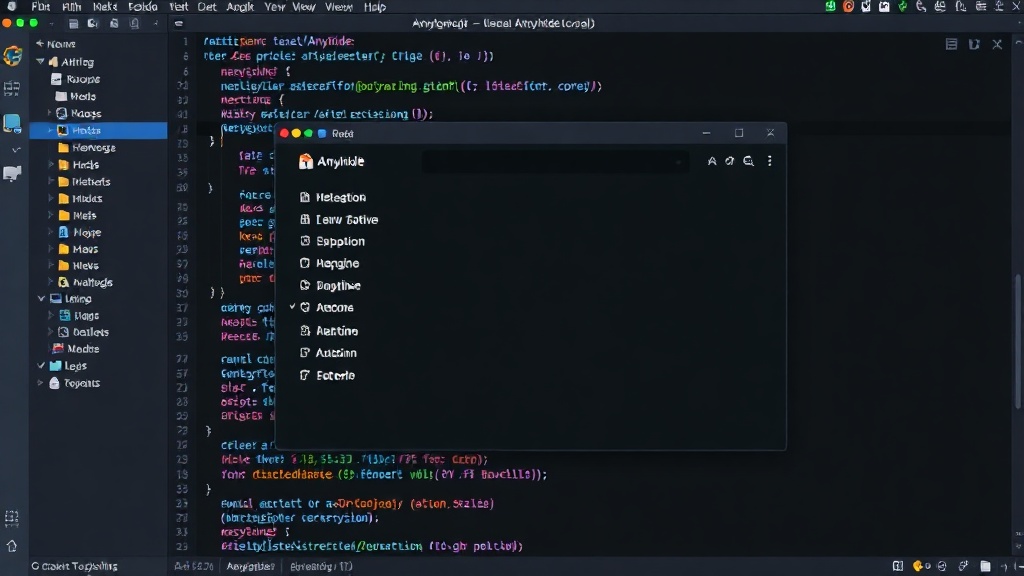Open the 'Angik' menu in menu bar
This screenshot has height=576, width=1024.
[240, 7]
